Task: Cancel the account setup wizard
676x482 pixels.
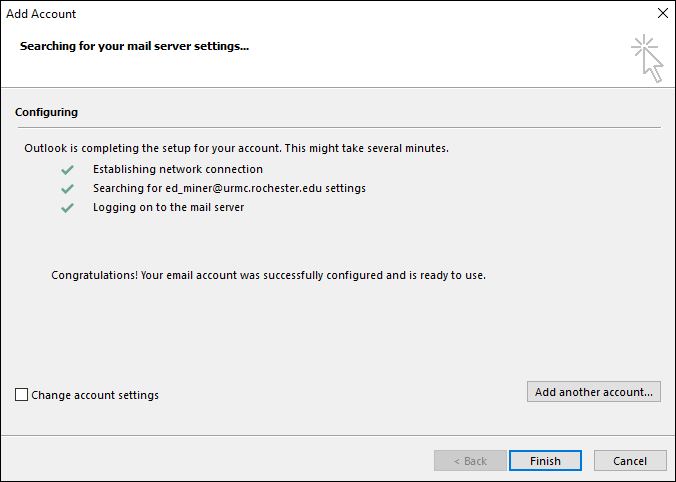Action: pos(630,461)
